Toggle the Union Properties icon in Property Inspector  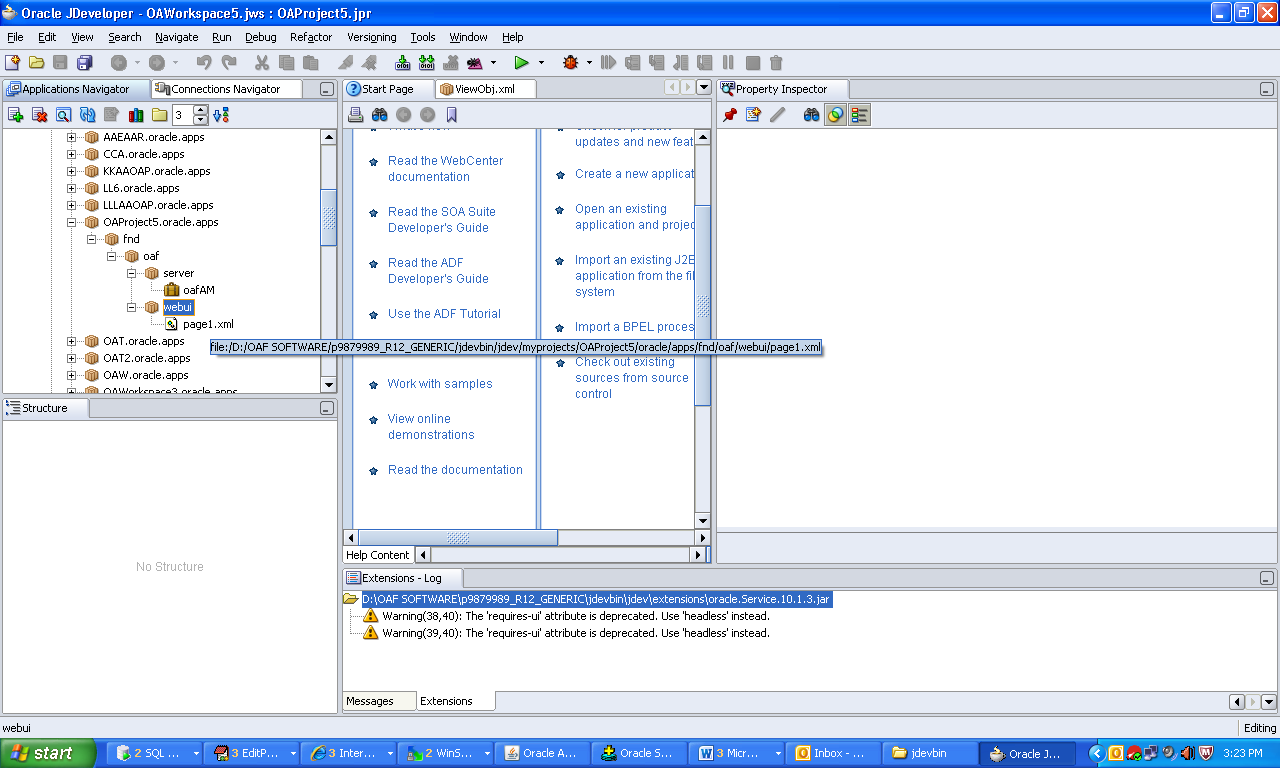click(x=835, y=115)
